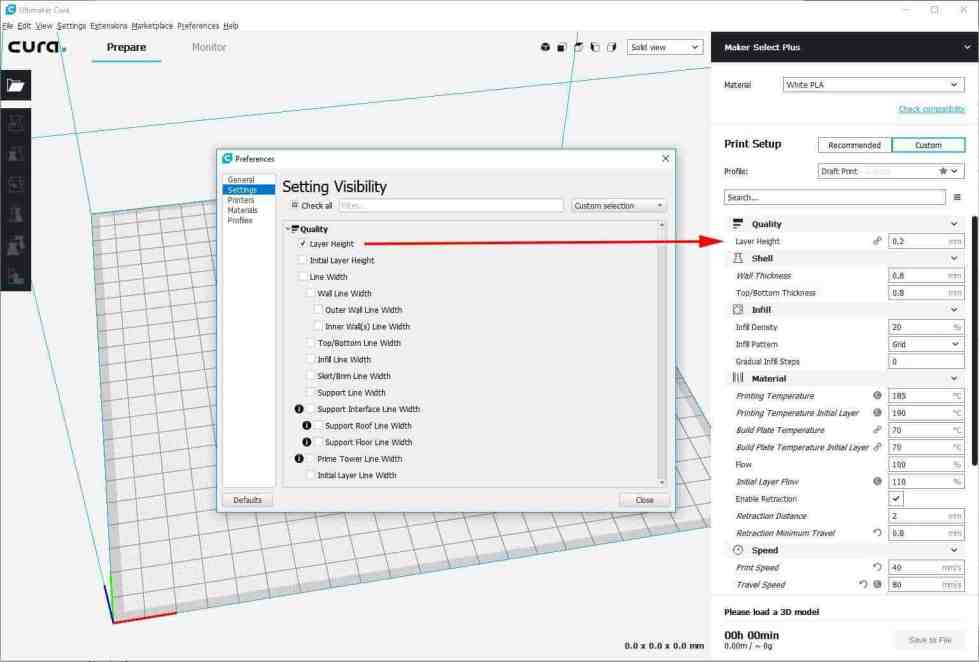This screenshot has height=662, width=979.
Task: Switch camera to left side view icon
Action: click(595, 47)
